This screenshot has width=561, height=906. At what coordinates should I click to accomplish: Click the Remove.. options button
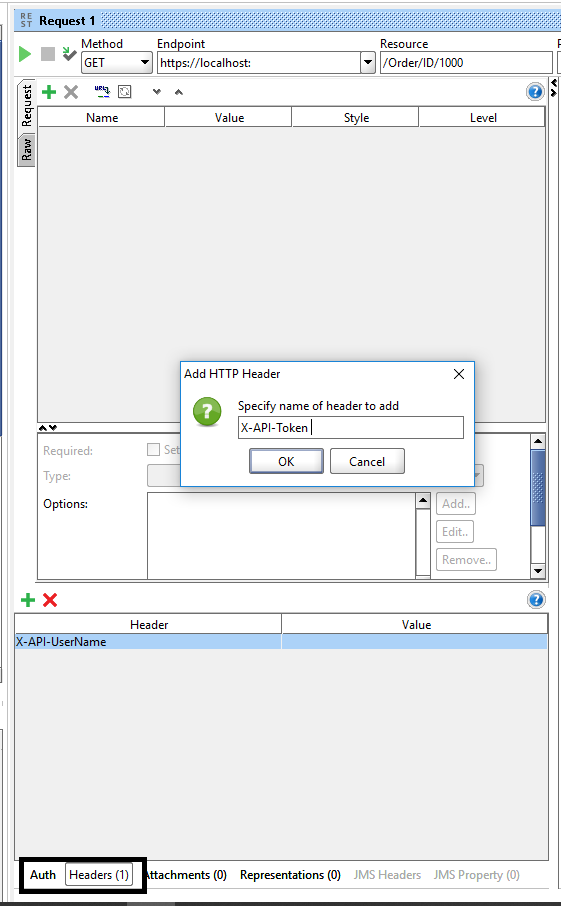(466, 559)
